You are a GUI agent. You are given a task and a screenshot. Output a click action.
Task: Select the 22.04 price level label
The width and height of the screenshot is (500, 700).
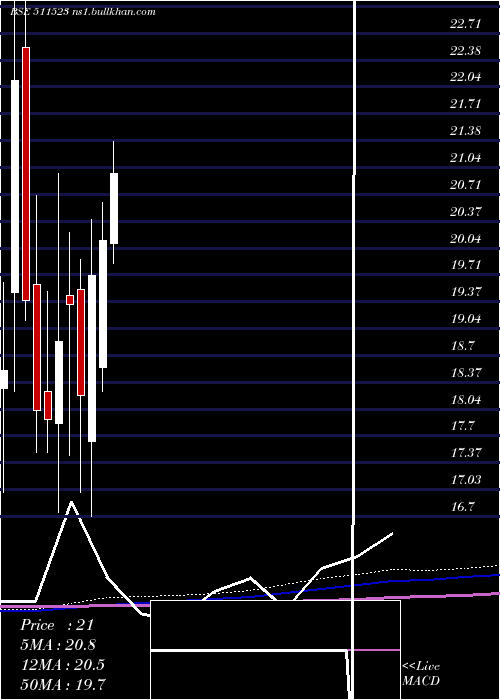pos(466,77)
